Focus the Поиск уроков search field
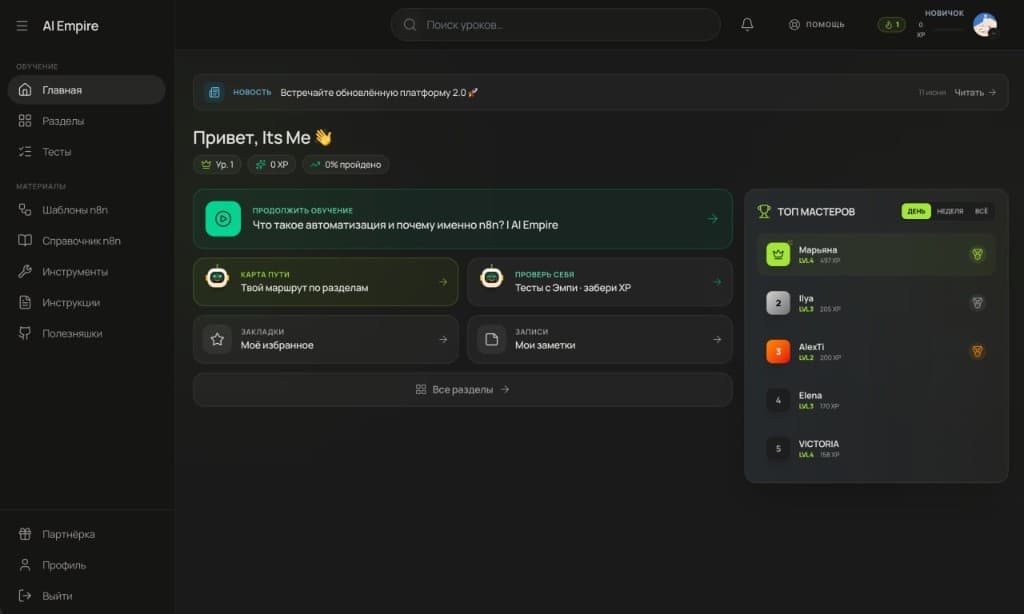This screenshot has width=1024, height=614. tap(555, 25)
